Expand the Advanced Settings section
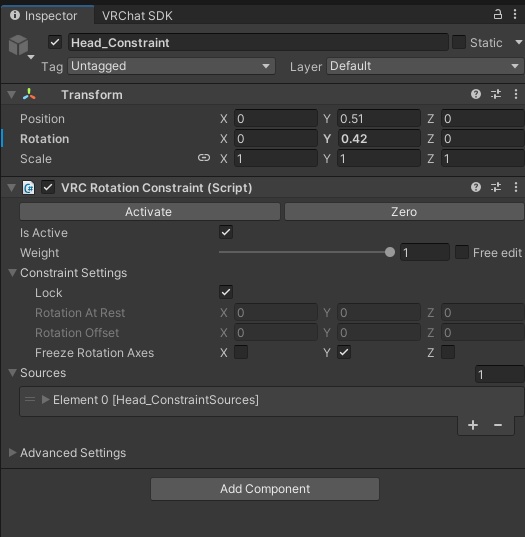The width and height of the screenshot is (525, 537). click(x=12, y=452)
